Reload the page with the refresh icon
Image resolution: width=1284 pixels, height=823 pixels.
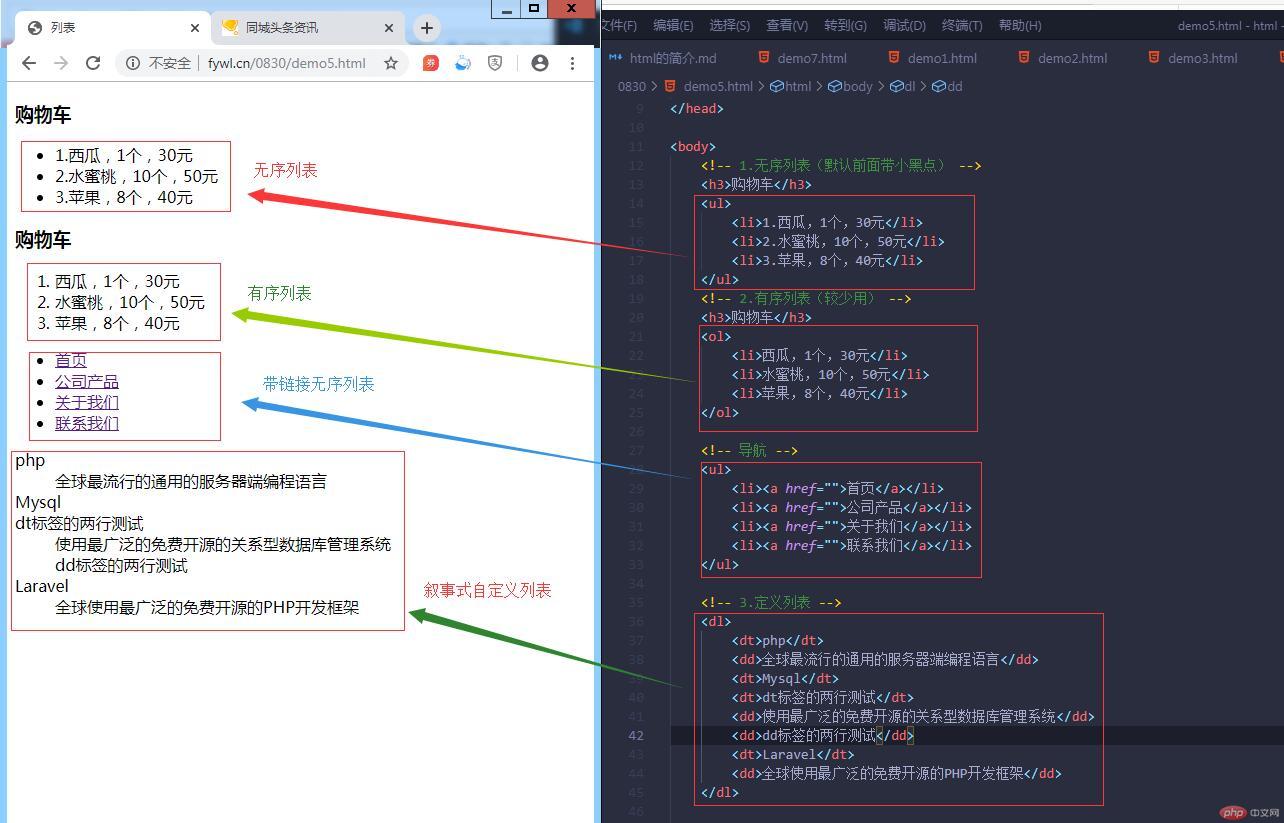point(93,63)
